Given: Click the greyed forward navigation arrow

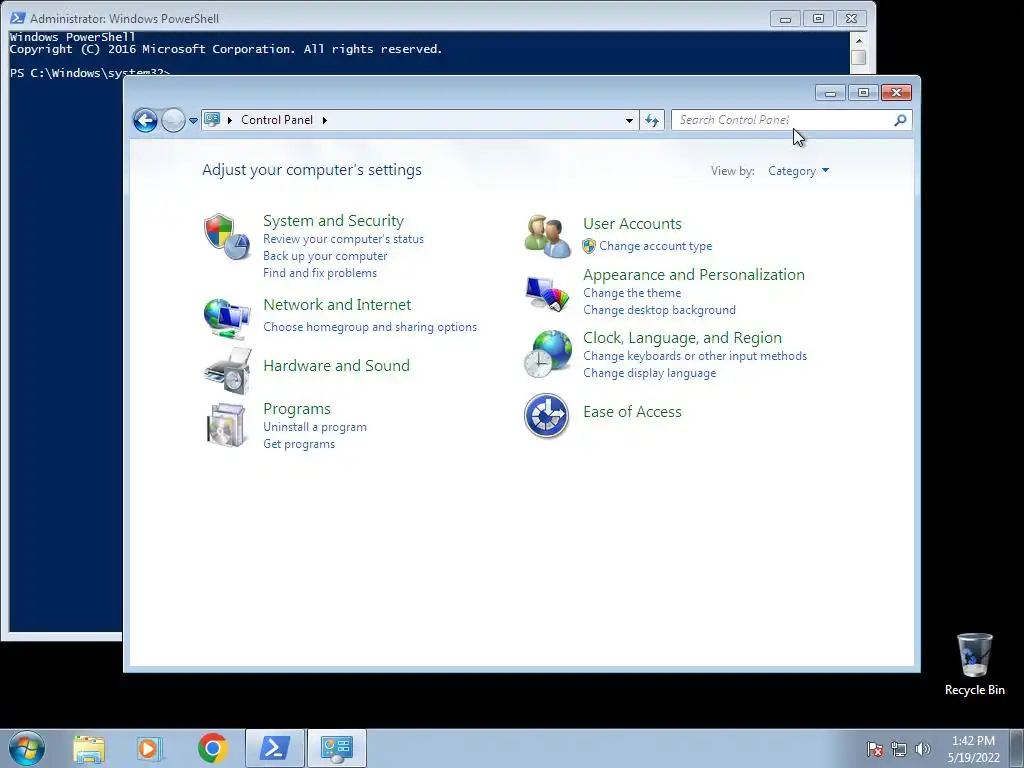Looking at the screenshot, I should 173,120.
